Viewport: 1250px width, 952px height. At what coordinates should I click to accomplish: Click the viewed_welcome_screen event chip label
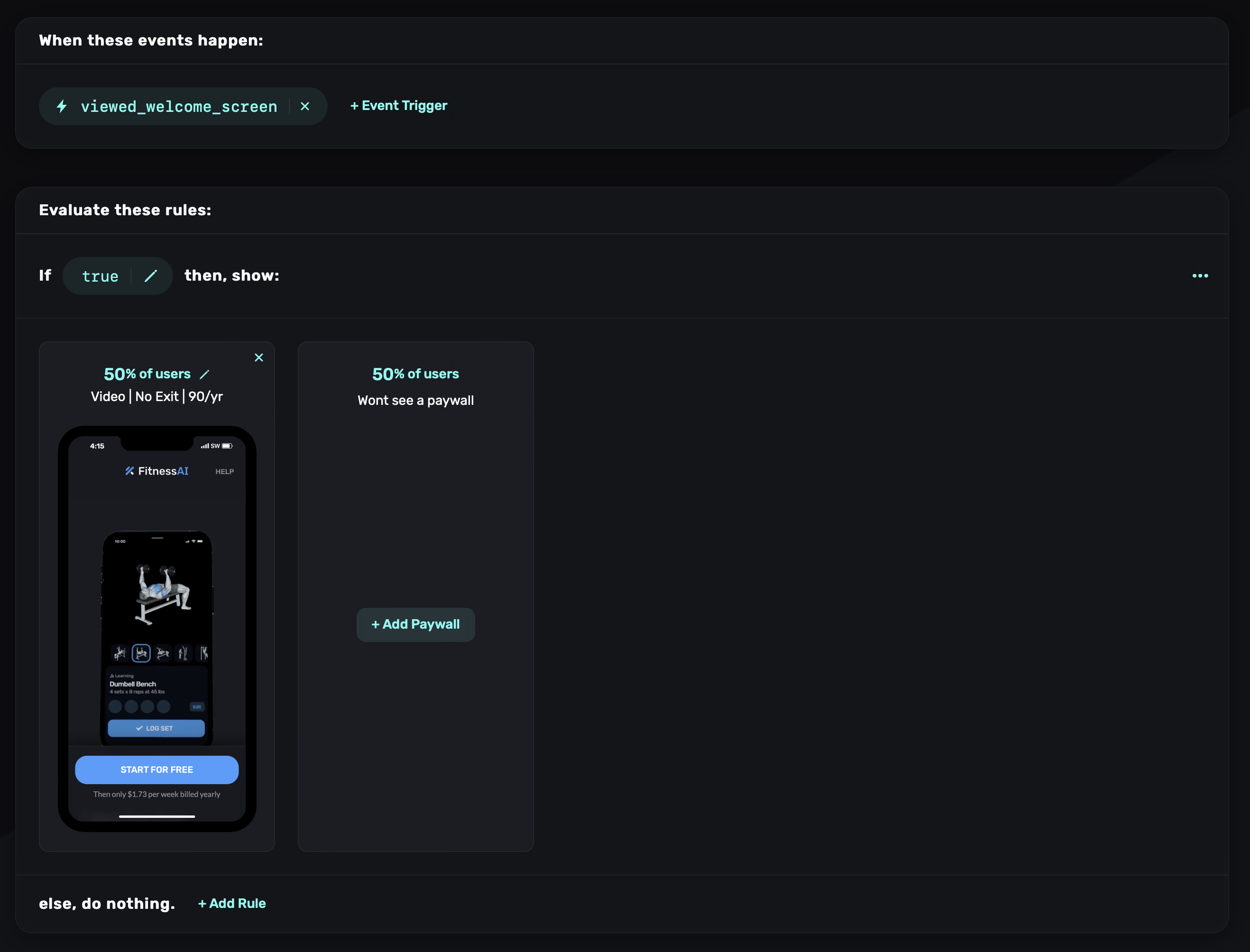click(x=178, y=107)
